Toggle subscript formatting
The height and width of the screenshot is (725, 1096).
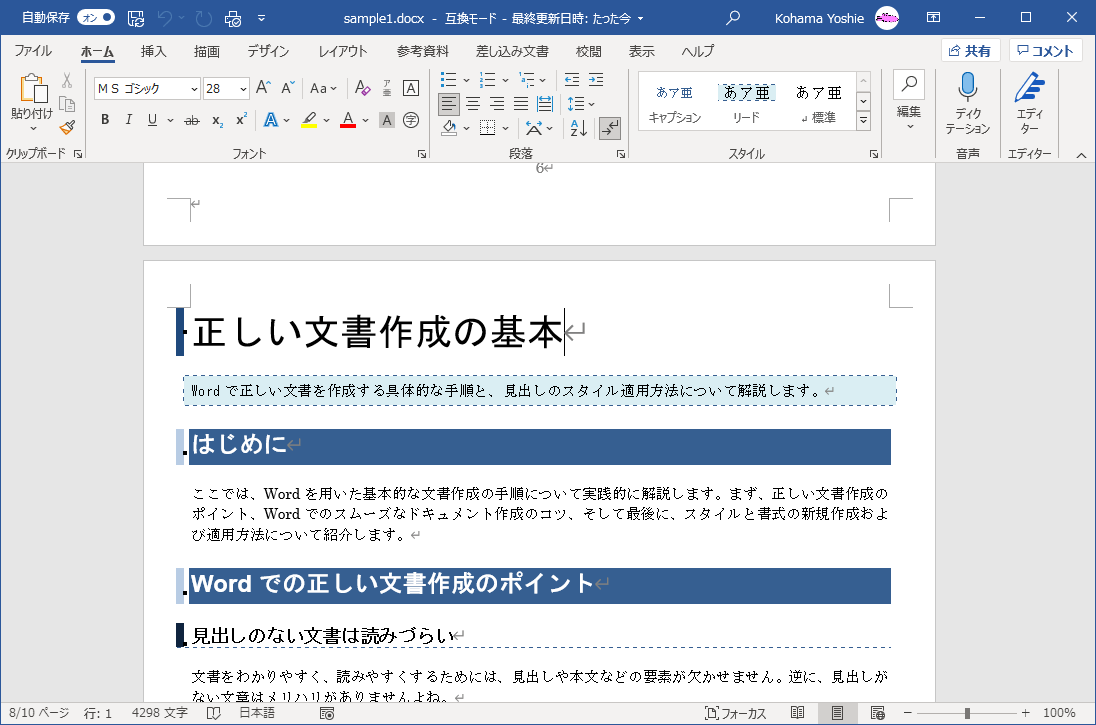217,120
